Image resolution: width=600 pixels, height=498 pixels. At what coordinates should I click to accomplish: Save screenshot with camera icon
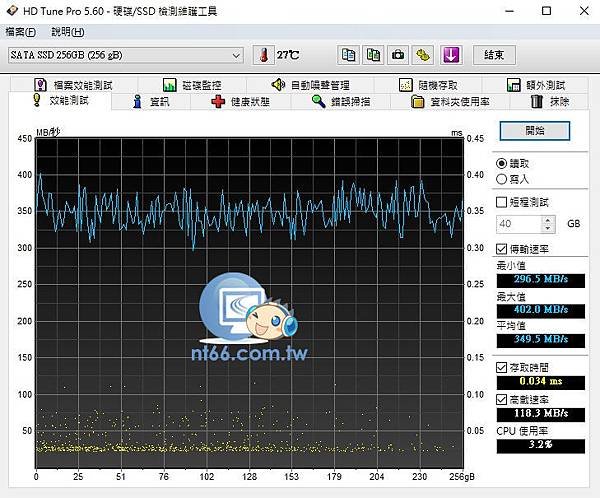pos(398,55)
